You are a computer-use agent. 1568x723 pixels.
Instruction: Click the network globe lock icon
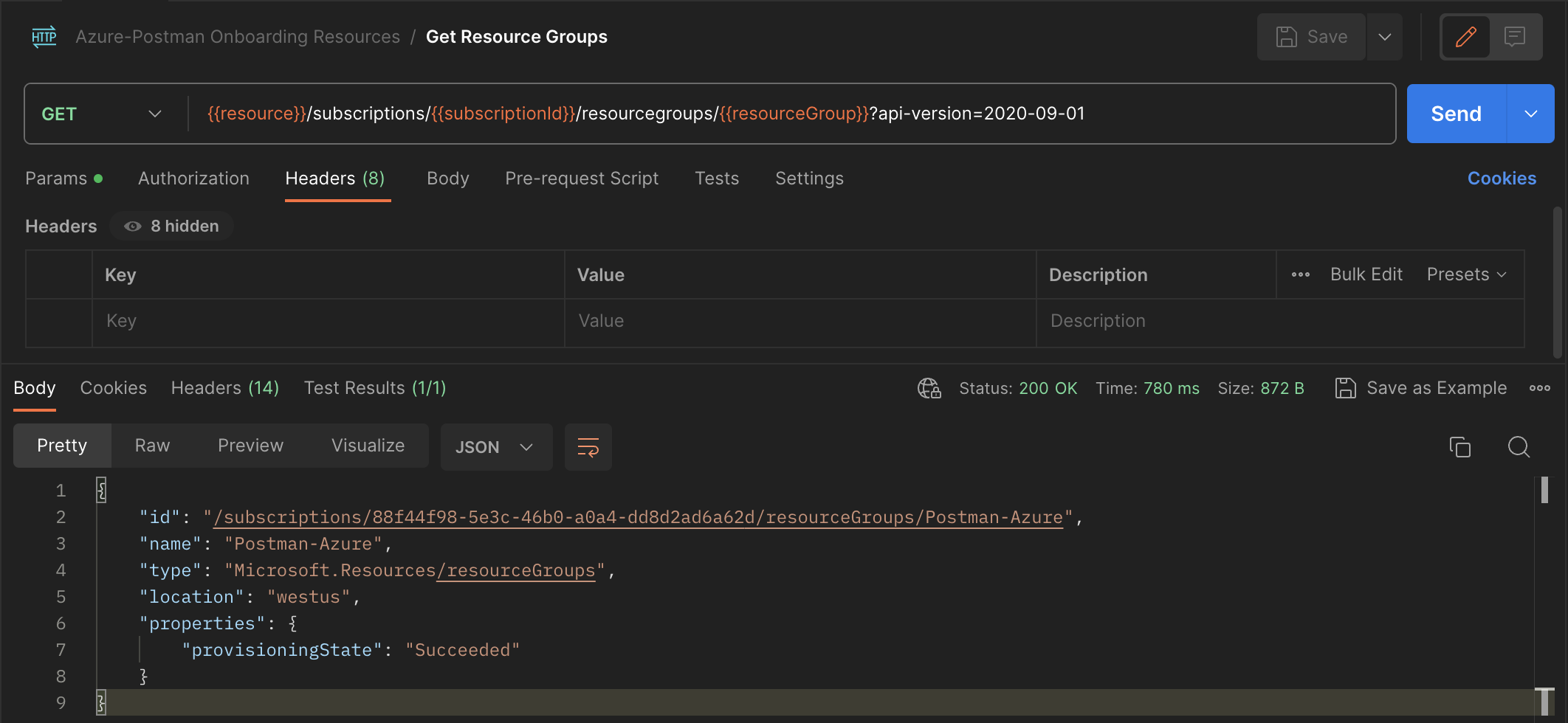click(x=929, y=388)
